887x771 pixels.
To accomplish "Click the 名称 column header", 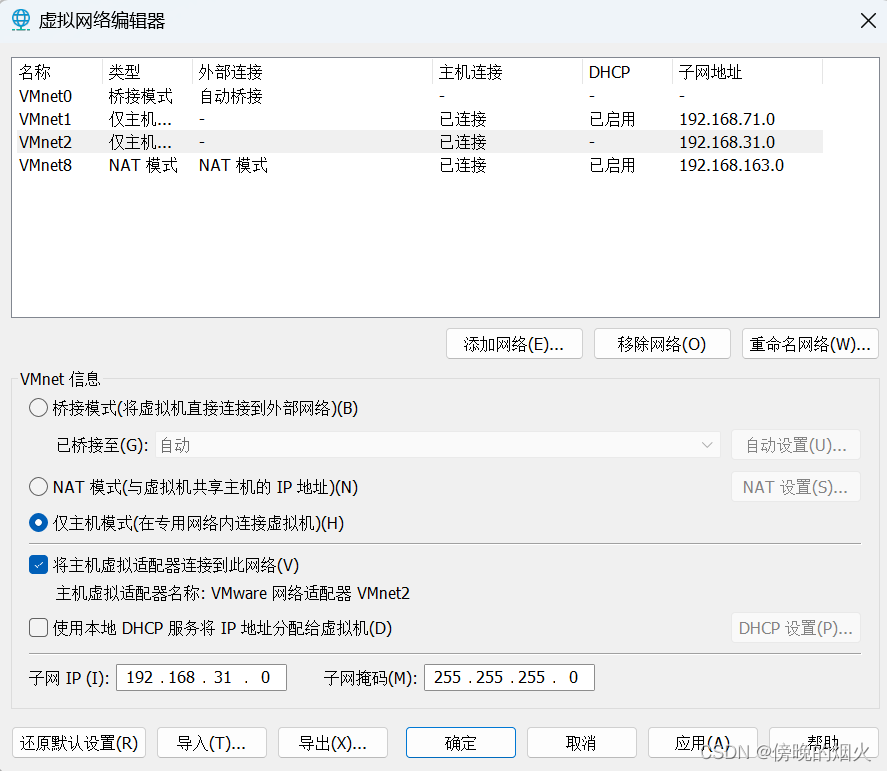I will [58, 72].
